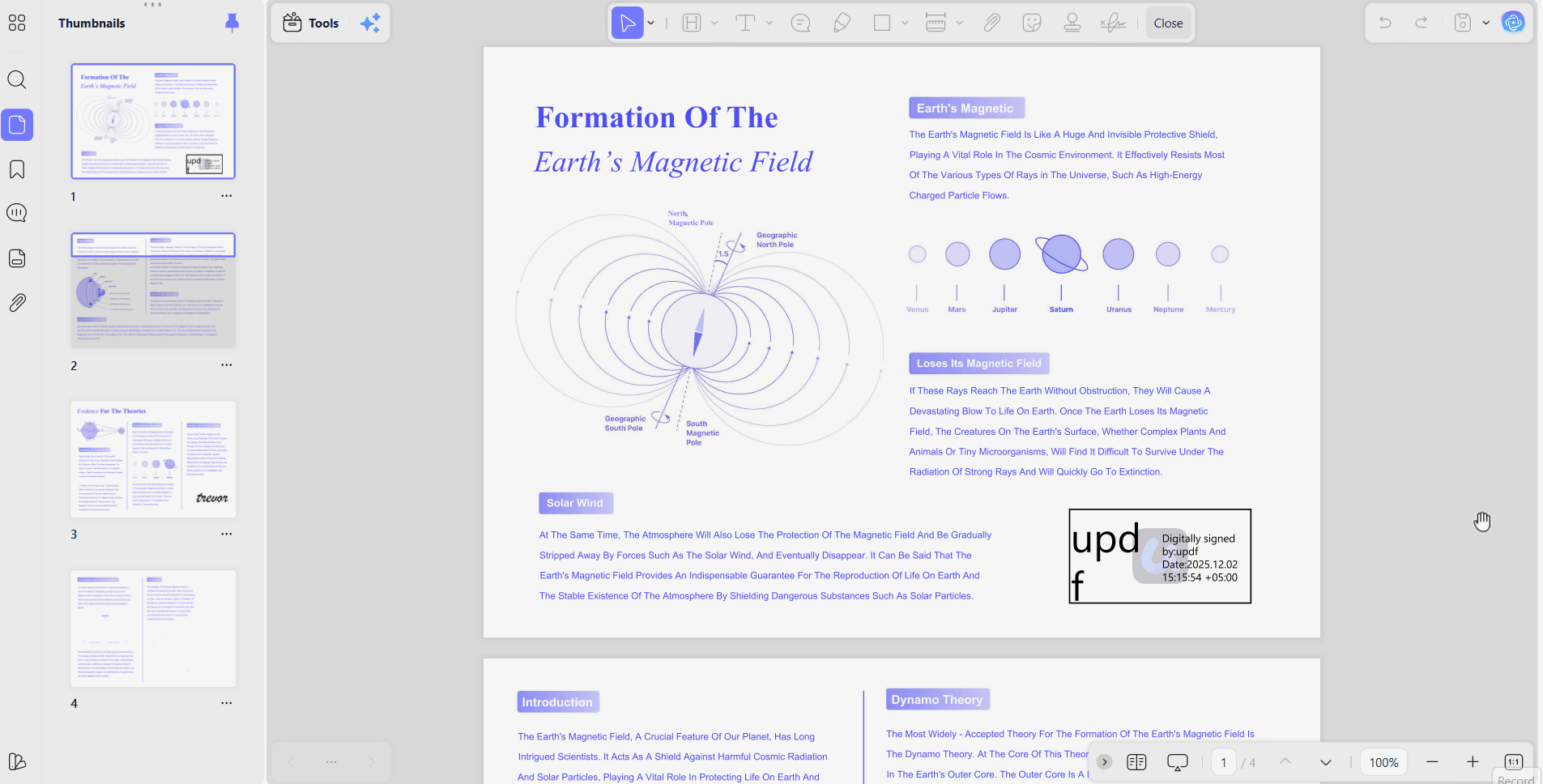Click the Dynamo Theory heading
This screenshot has width=1543, height=784.
938,700
